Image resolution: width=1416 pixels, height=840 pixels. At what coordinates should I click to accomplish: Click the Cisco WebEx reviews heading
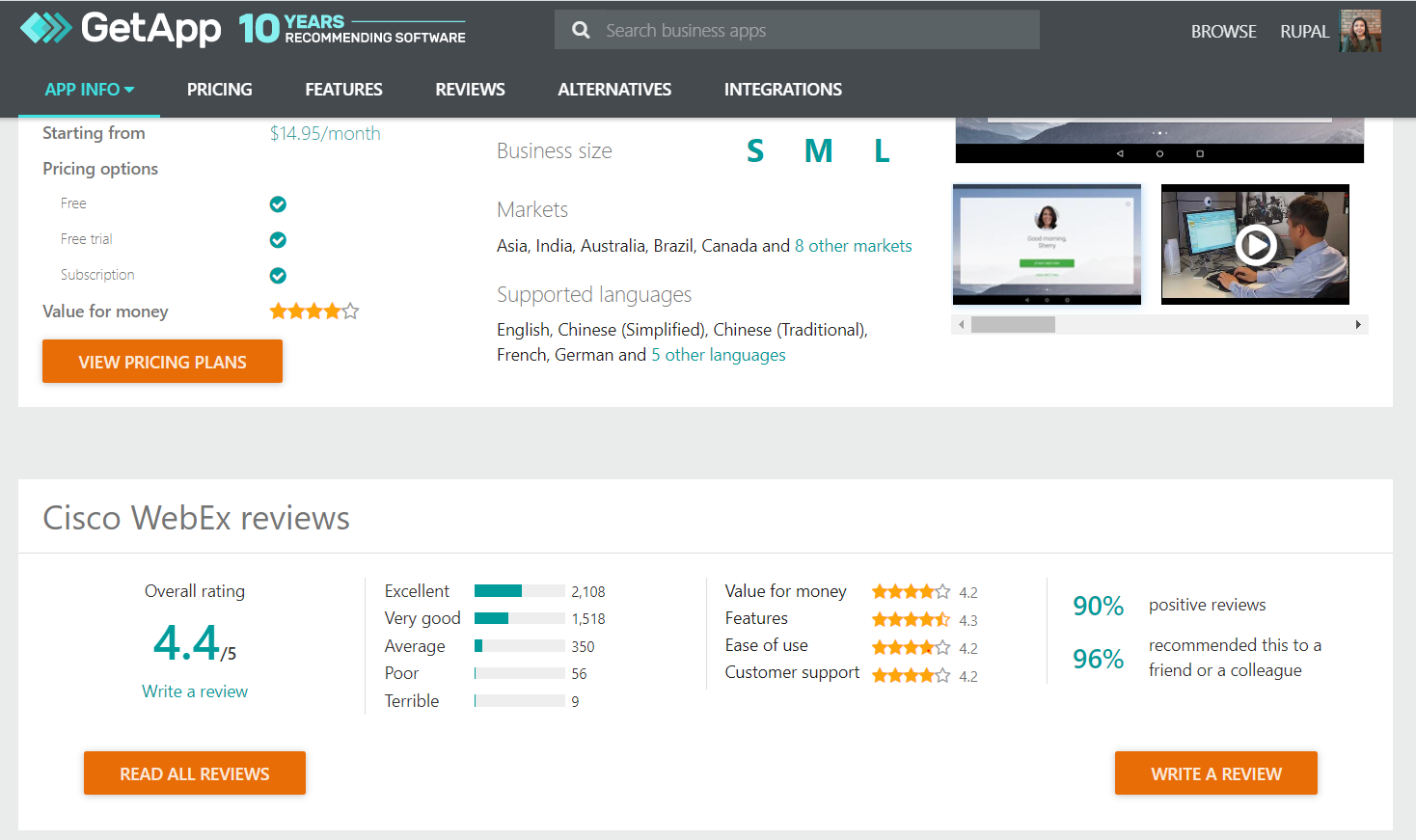click(x=197, y=518)
